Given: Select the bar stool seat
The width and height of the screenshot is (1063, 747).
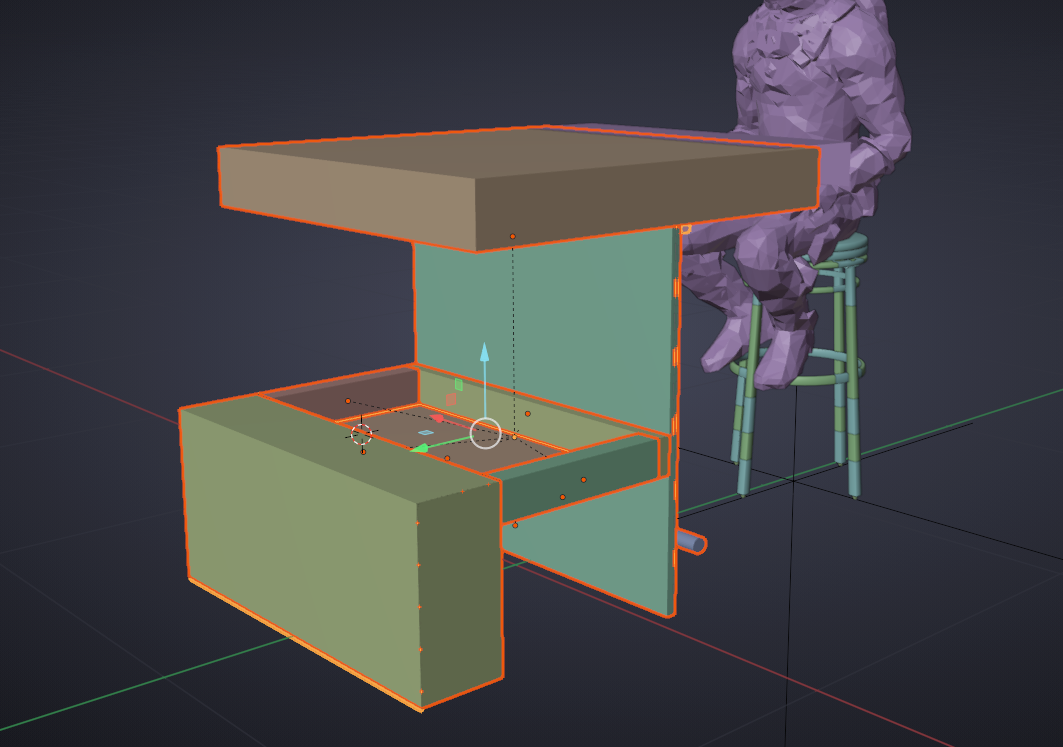Looking at the screenshot, I should (x=842, y=243).
